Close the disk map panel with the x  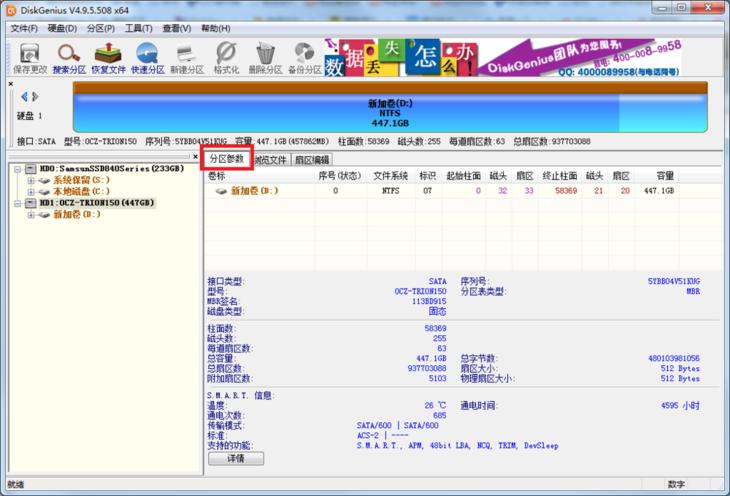click(11, 84)
